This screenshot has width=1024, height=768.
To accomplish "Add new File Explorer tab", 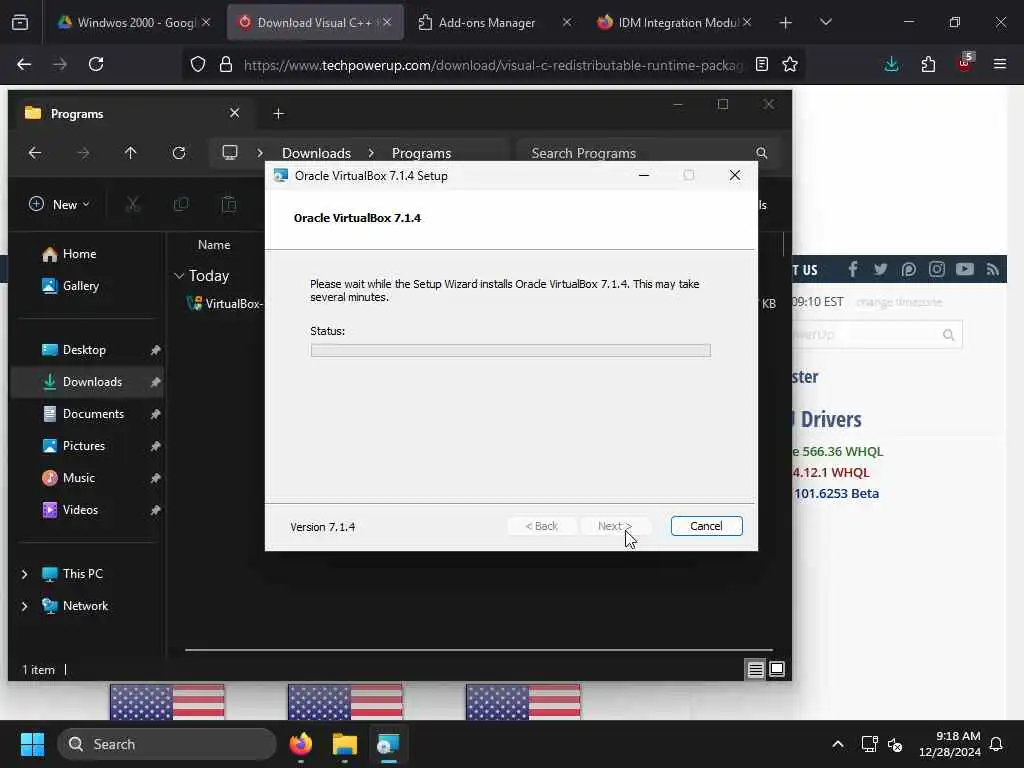I will click(x=279, y=114).
